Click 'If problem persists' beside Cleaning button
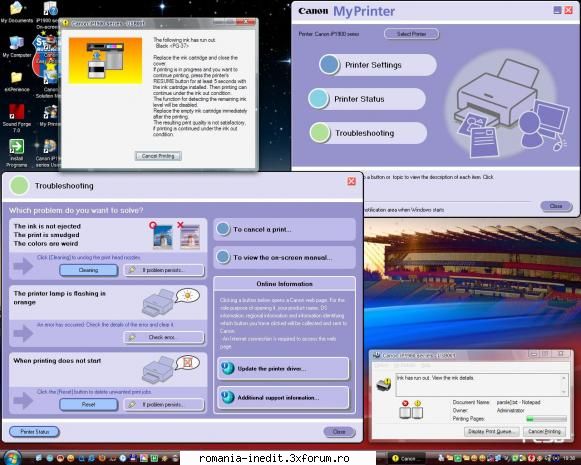The image size is (581, 465). click(163, 270)
